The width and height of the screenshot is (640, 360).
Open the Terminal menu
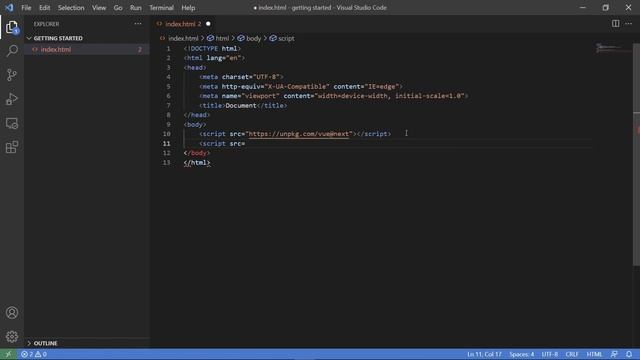[x=161, y=7]
